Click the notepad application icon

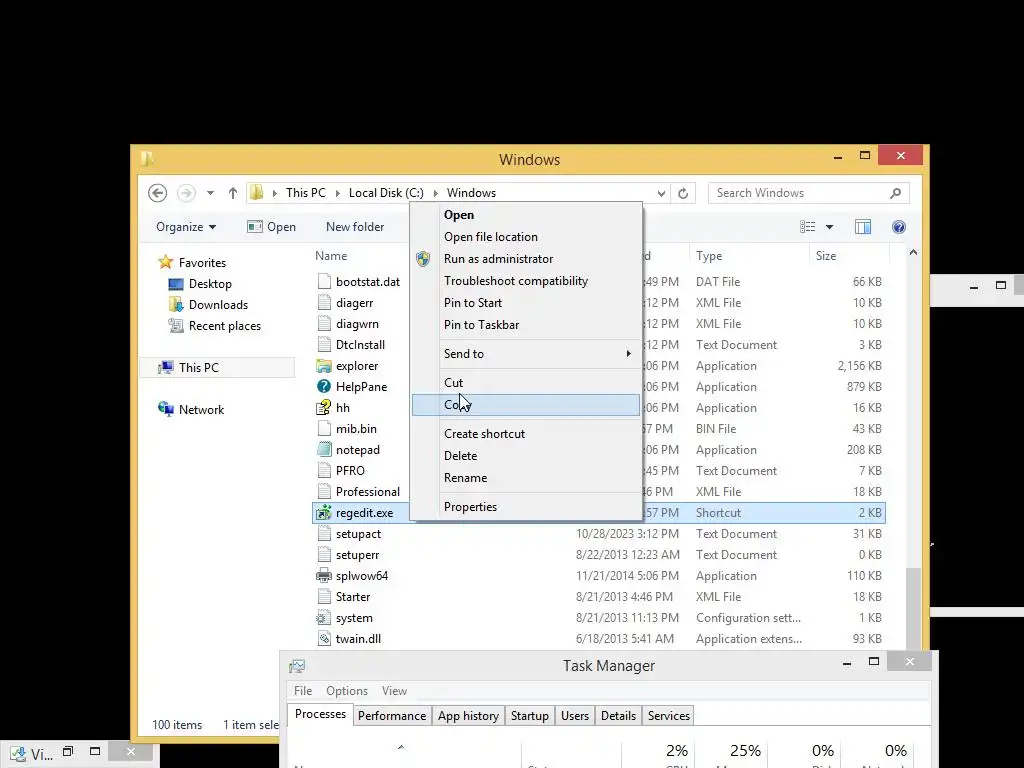[x=324, y=449]
